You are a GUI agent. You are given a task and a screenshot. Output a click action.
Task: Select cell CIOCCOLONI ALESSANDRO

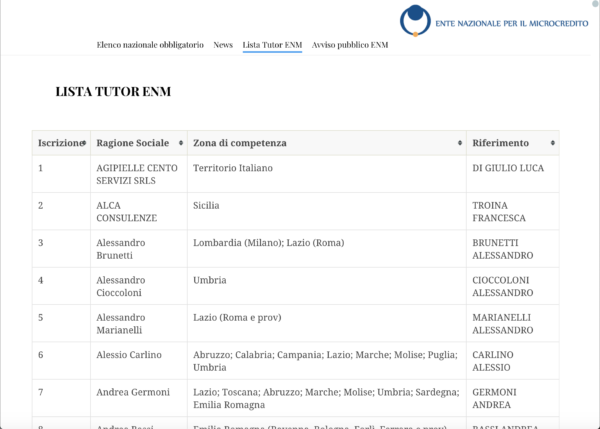coord(513,286)
